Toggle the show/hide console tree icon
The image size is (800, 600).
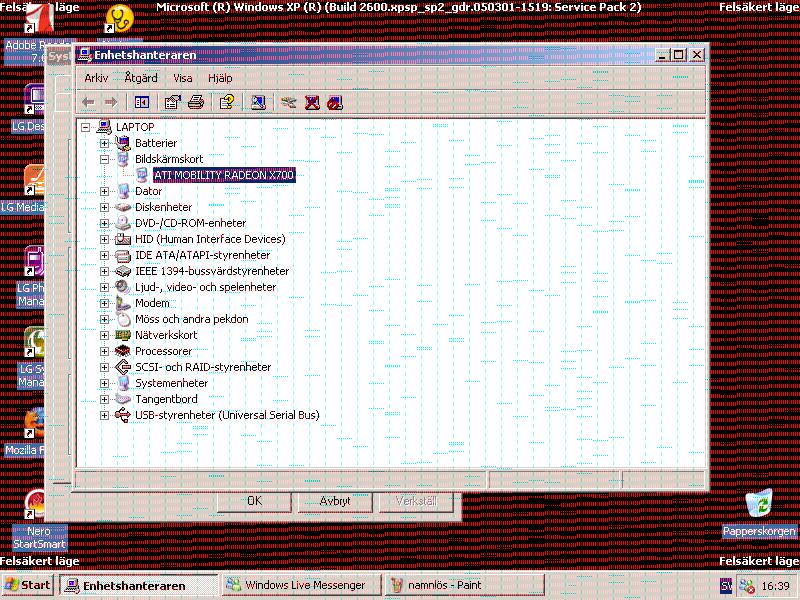142,103
